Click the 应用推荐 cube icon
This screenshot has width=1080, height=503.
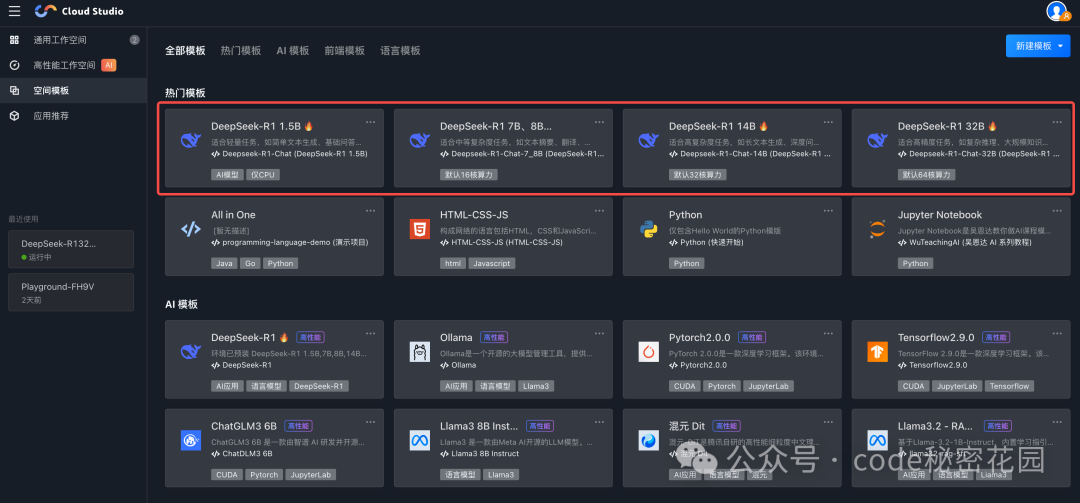point(14,116)
